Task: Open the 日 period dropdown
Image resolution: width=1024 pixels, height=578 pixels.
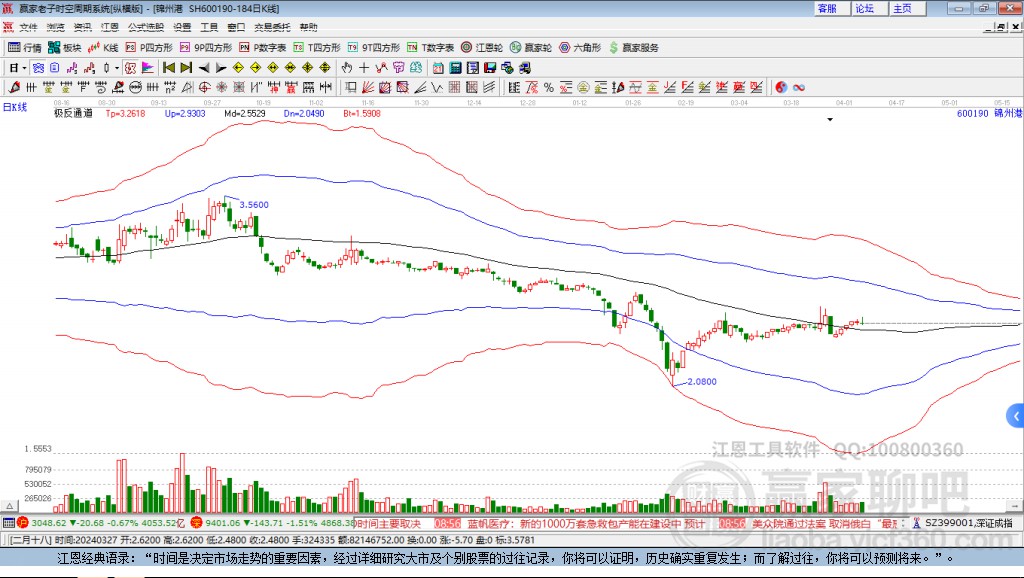Action: pos(18,68)
